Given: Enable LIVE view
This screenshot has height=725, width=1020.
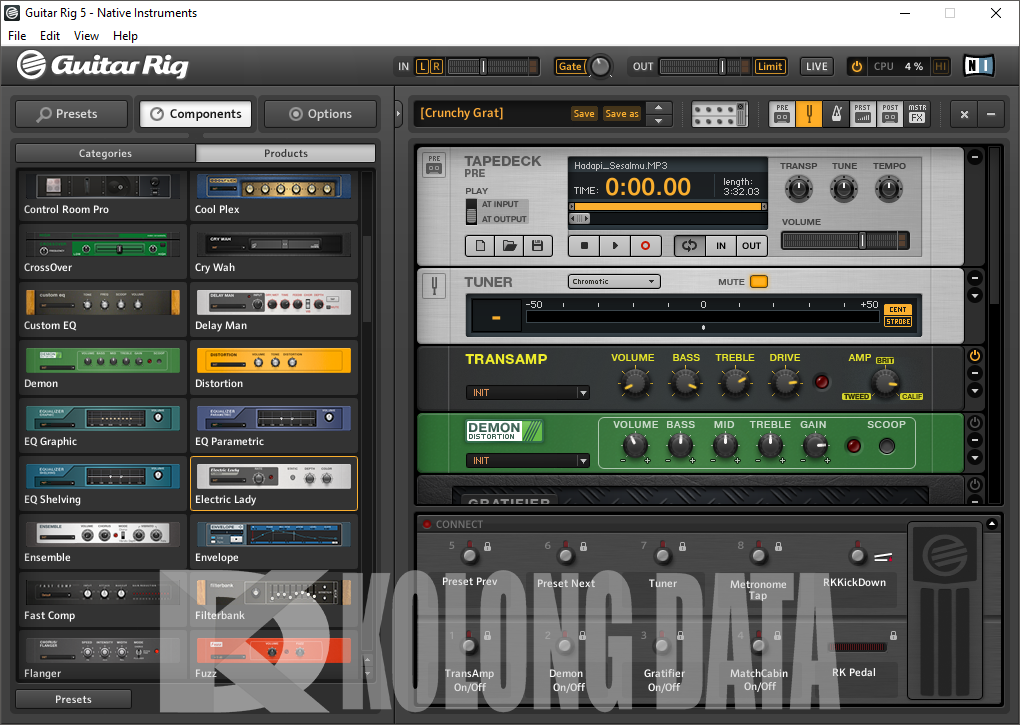Looking at the screenshot, I should [816, 66].
